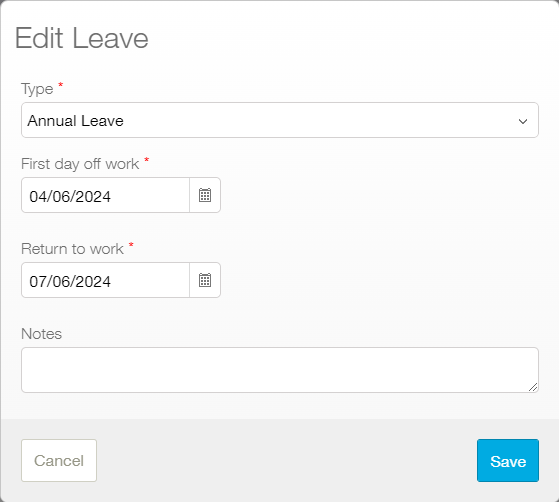
Task: Cancel editing the leave
Action: [x=59, y=461]
